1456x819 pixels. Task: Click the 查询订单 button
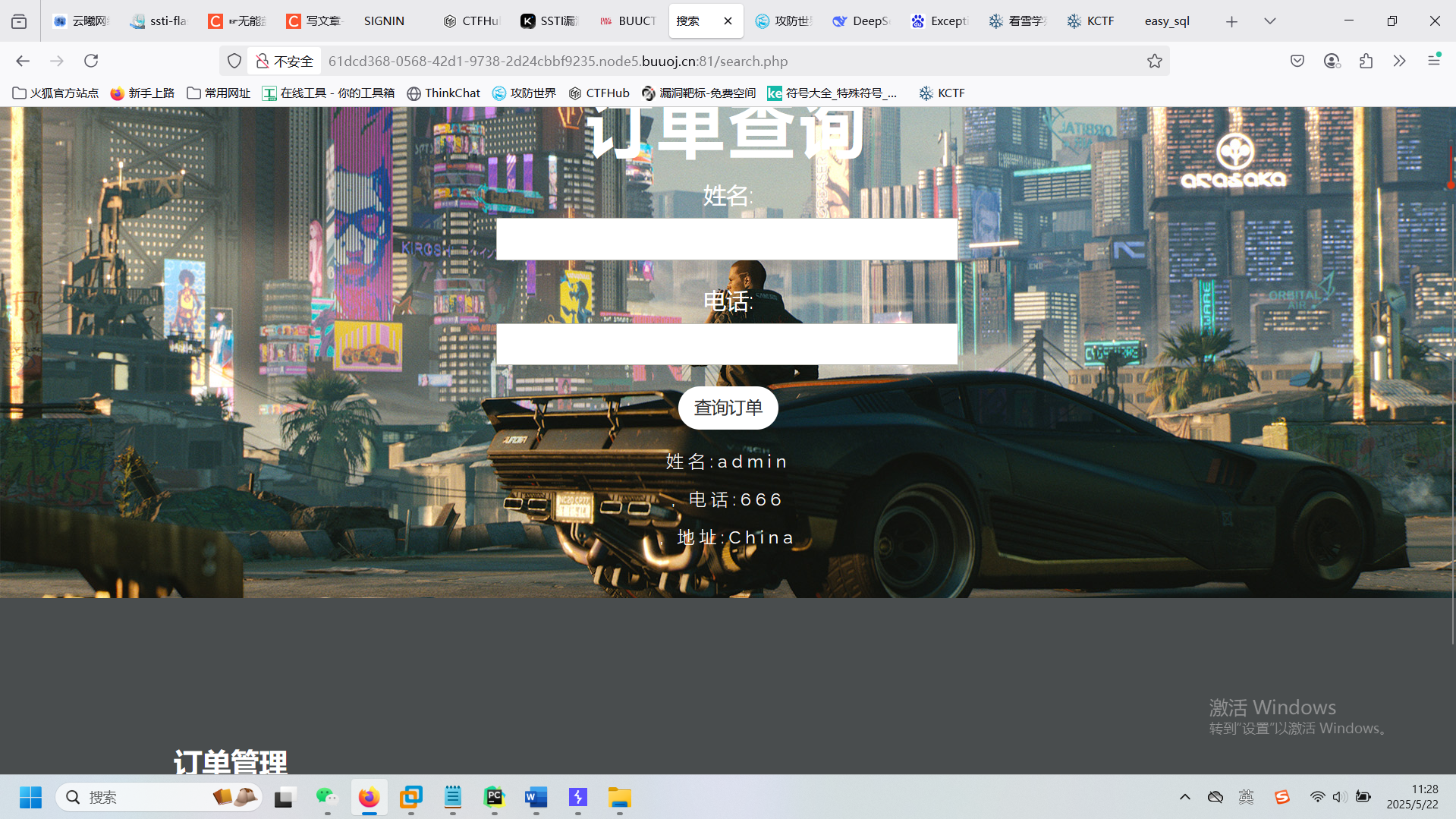pos(728,408)
